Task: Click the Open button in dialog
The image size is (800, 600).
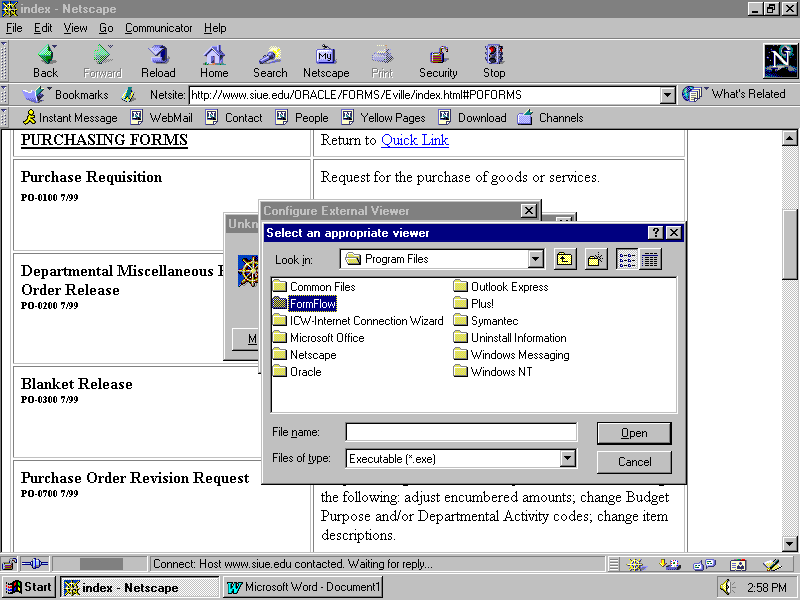Action: [634, 433]
